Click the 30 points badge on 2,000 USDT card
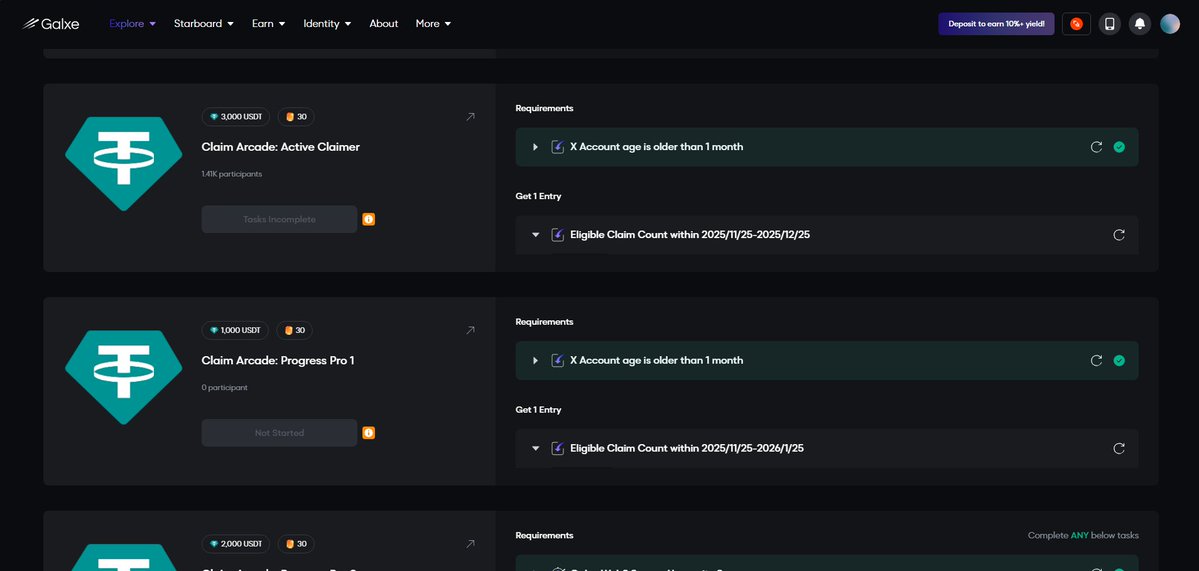Screen dimensions: 1199x571 [x=296, y=544]
